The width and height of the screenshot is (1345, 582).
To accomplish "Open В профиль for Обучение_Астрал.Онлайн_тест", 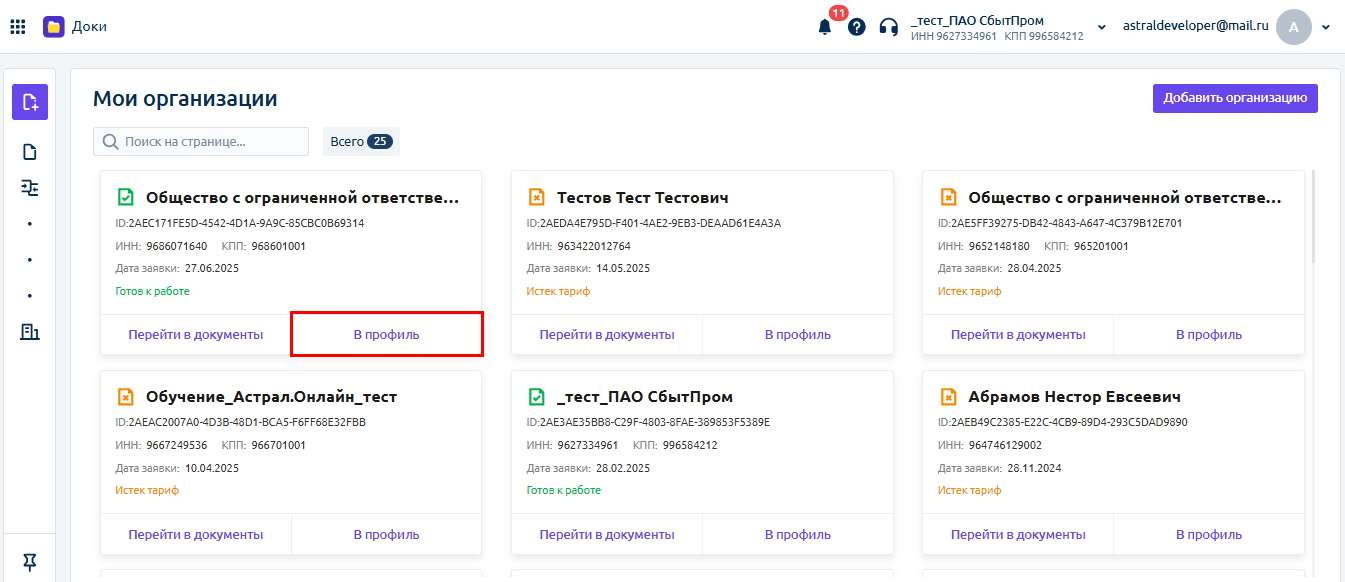I will [387, 535].
